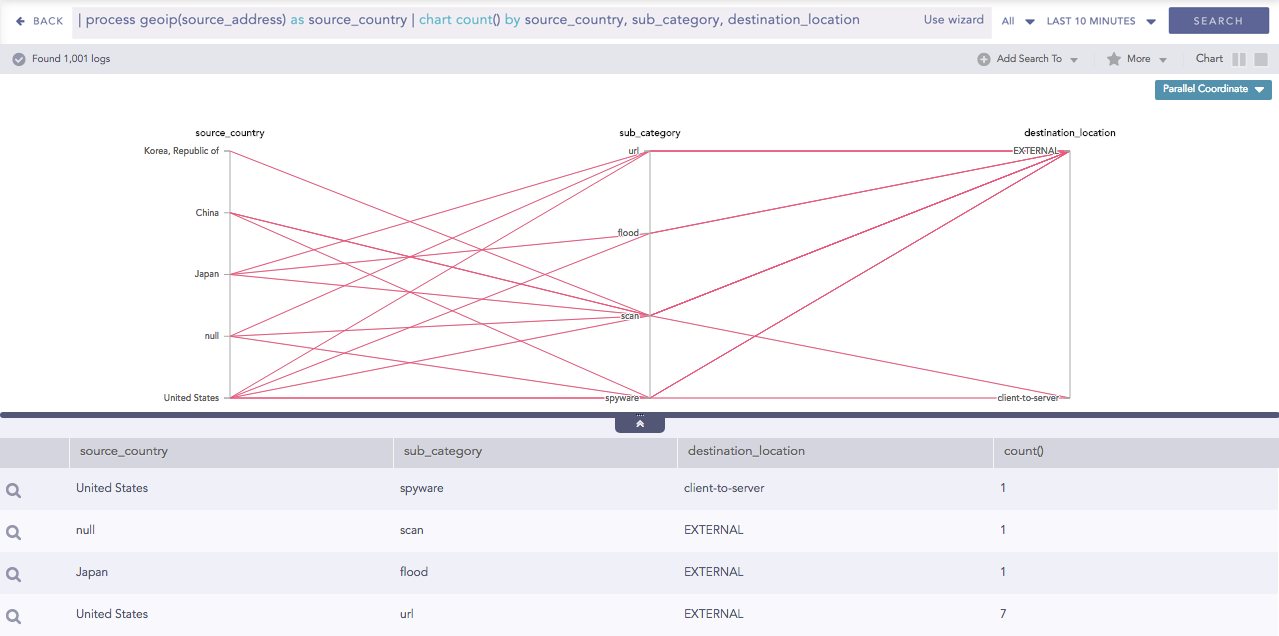Click the plus icon for Add Search To
Viewport: 1279px width, 636px height.
click(984, 59)
